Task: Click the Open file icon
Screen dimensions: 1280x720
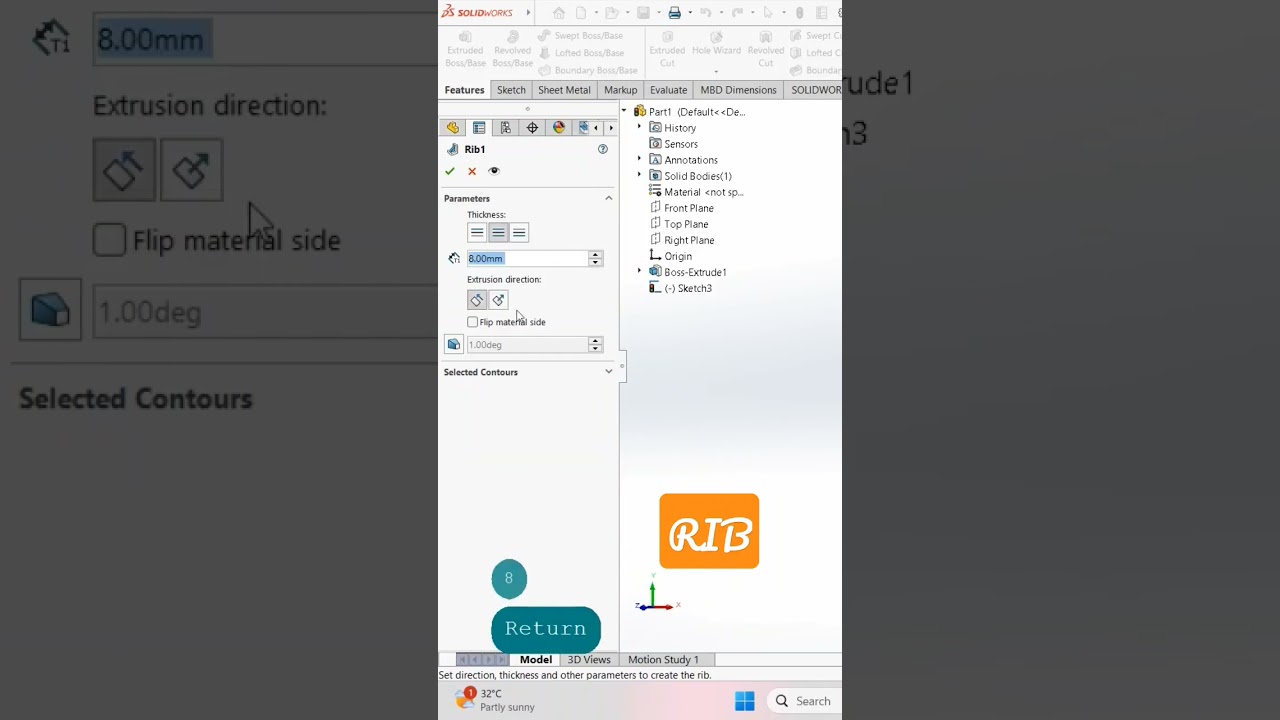Action: point(611,13)
